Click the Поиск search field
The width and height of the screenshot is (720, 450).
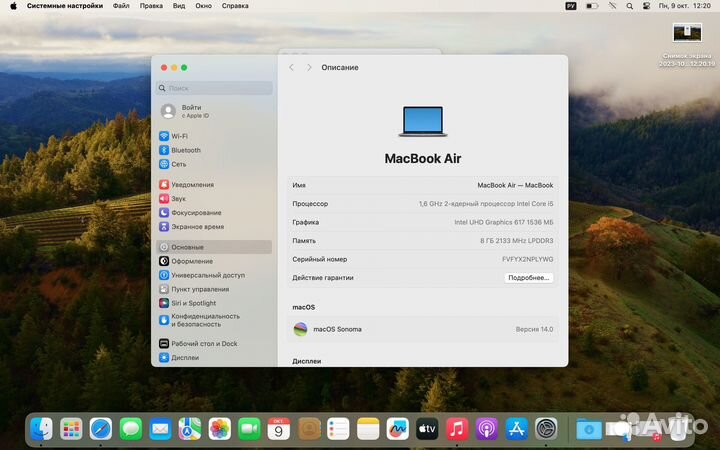click(x=214, y=88)
